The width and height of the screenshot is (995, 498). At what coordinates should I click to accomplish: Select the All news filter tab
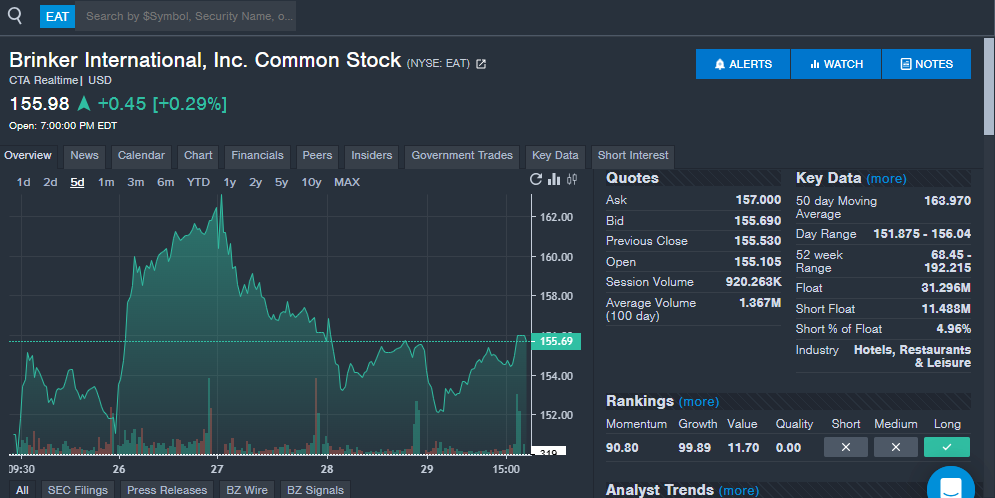point(22,490)
